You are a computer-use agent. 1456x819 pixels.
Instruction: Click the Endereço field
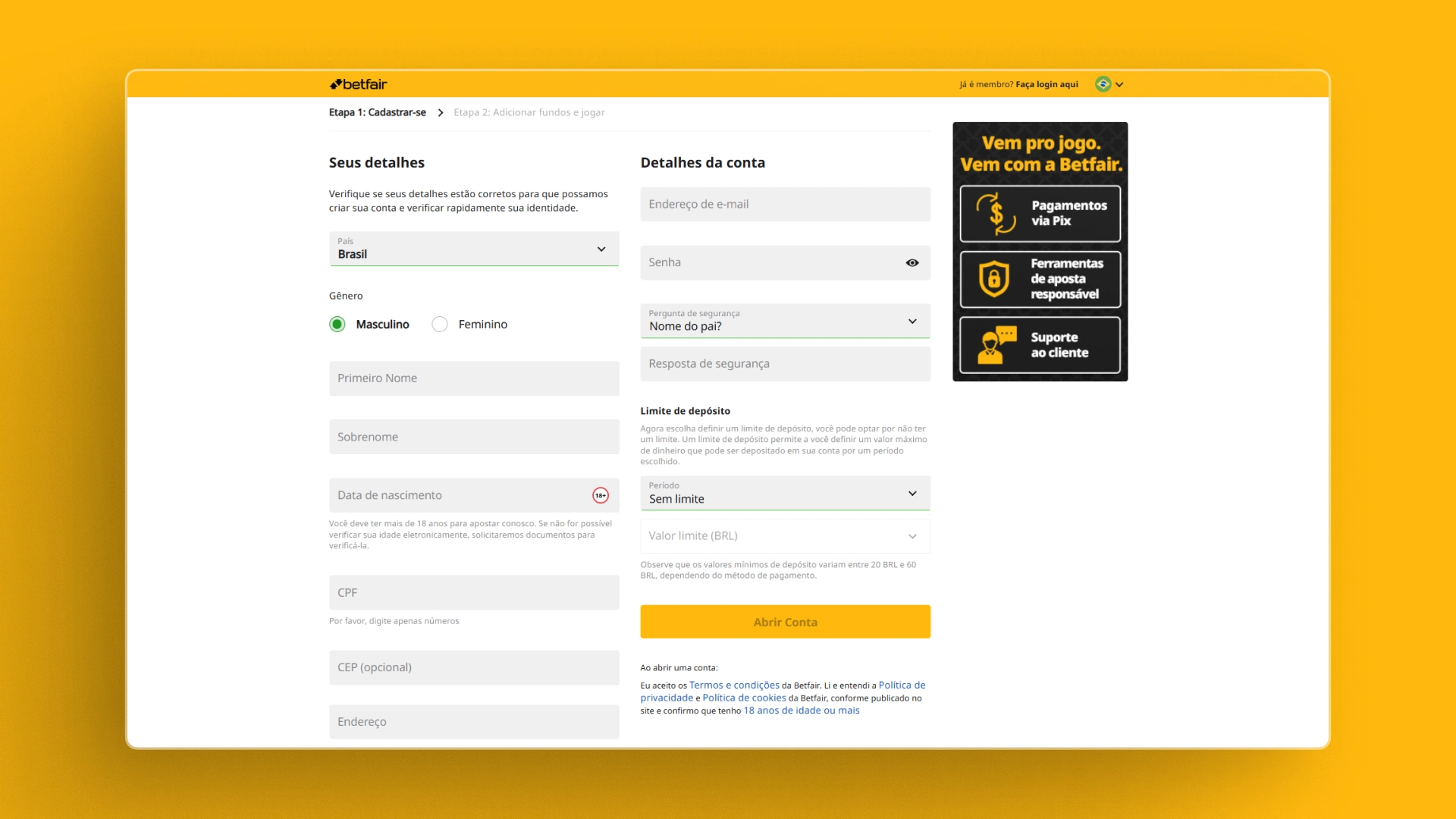[x=474, y=722]
